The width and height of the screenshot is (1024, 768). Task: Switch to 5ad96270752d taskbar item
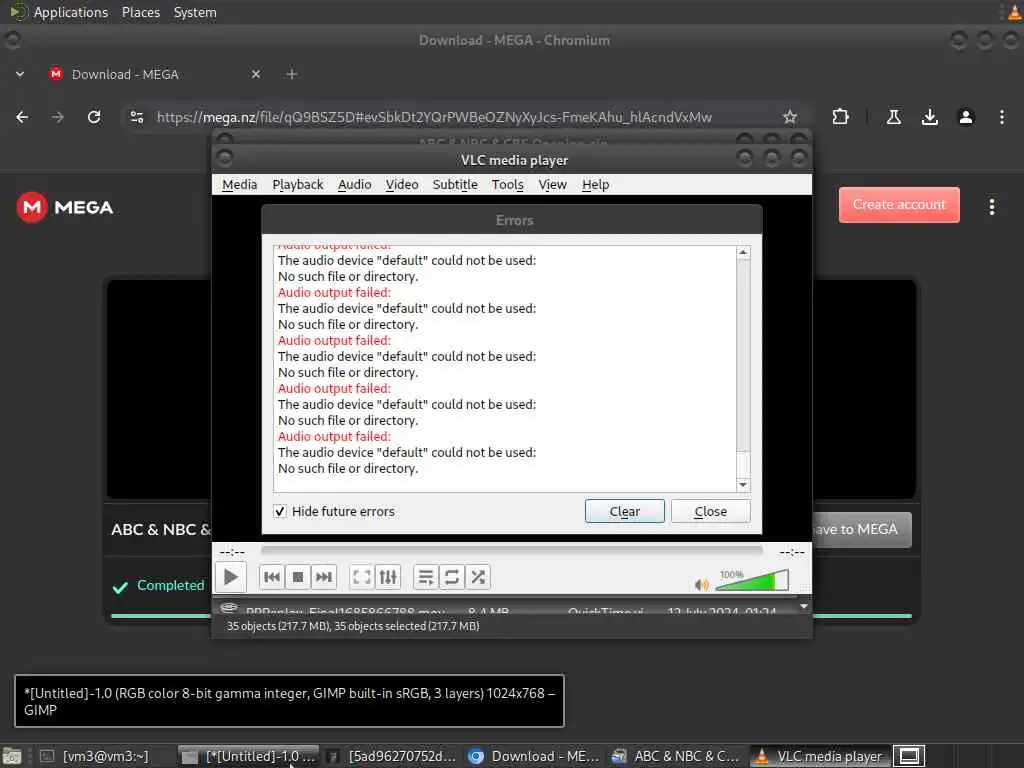(x=392, y=756)
